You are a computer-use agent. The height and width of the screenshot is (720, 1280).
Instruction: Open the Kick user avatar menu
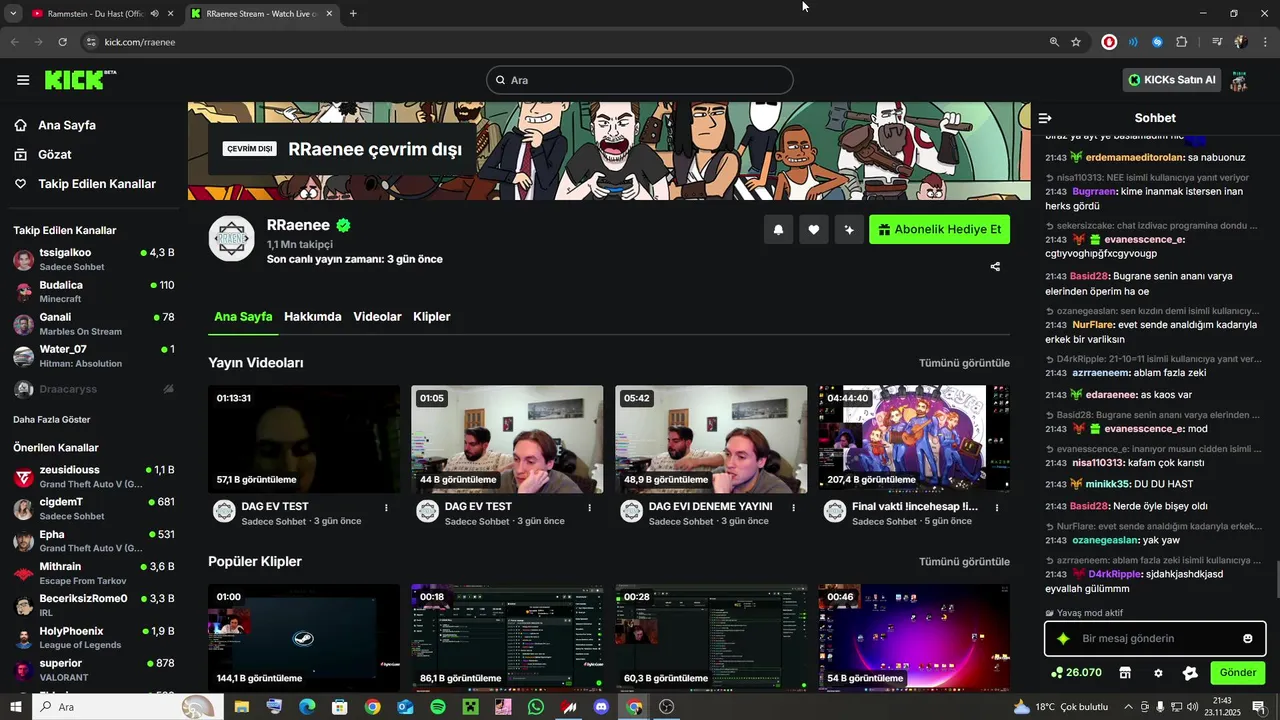coord(1239,80)
